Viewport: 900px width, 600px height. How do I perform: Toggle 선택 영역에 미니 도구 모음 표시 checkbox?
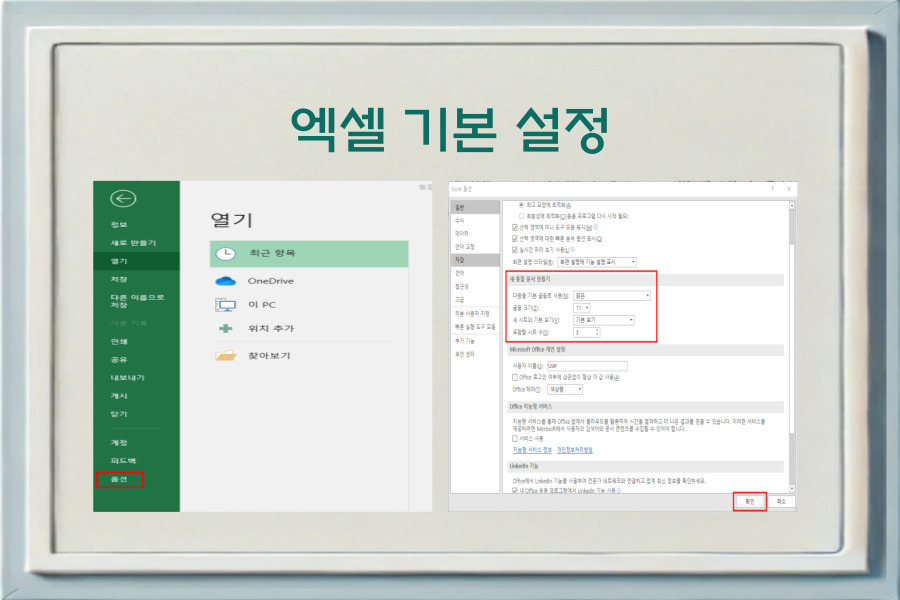515,227
